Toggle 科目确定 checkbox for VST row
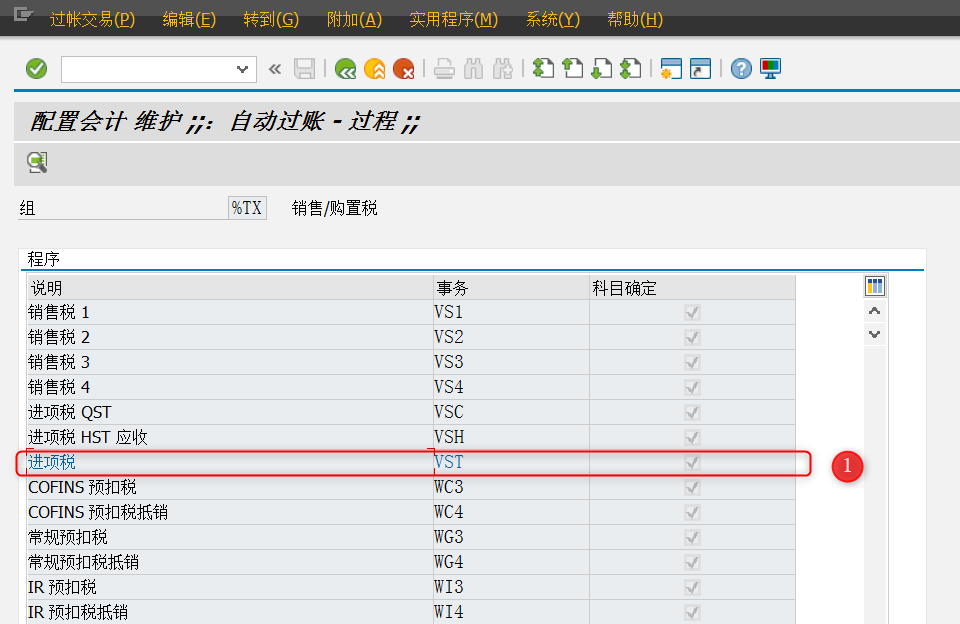The height and width of the screenshot is (624, 960). tap(692, 462)
